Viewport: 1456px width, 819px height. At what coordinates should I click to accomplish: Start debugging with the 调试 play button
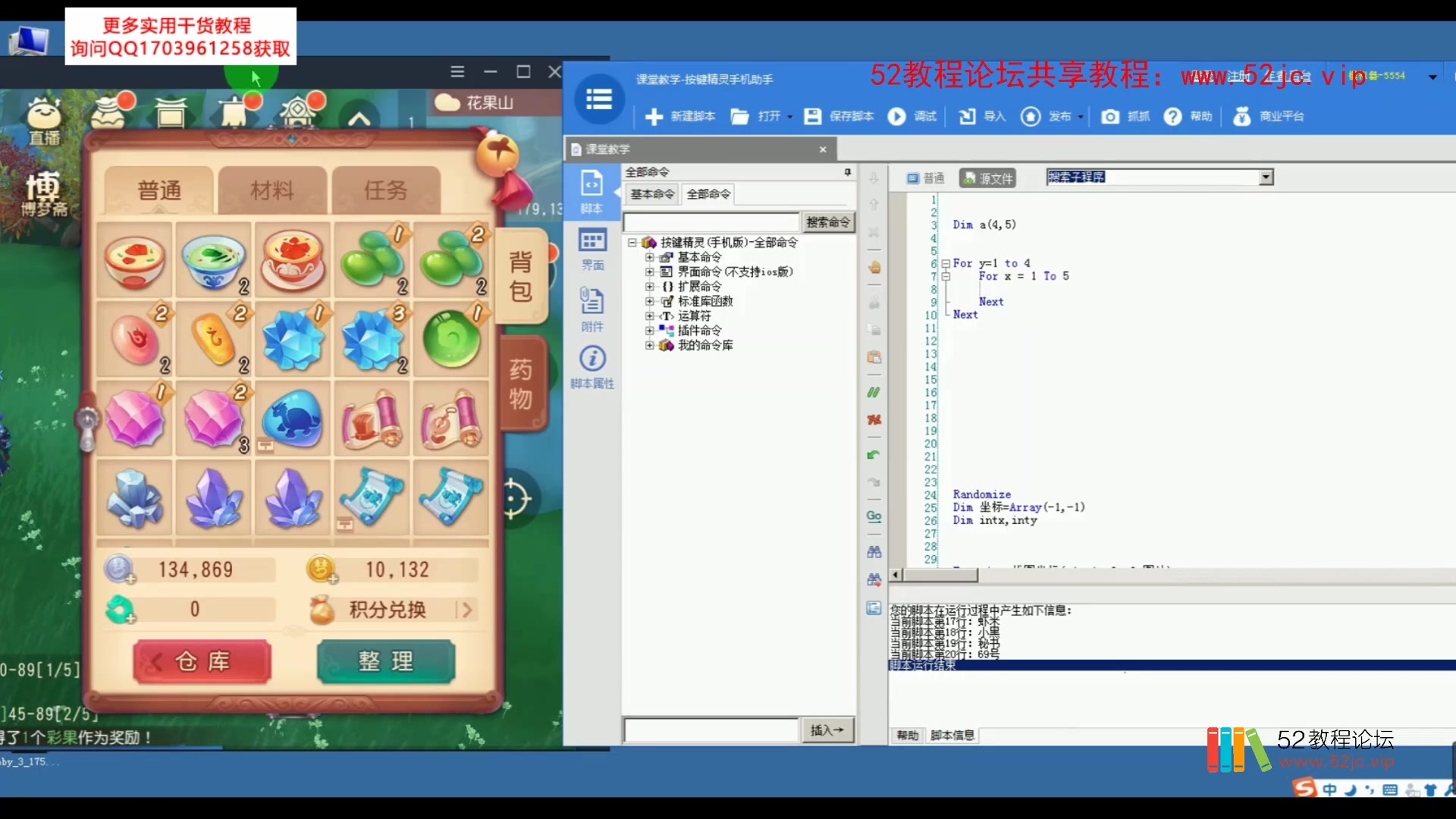897,116
